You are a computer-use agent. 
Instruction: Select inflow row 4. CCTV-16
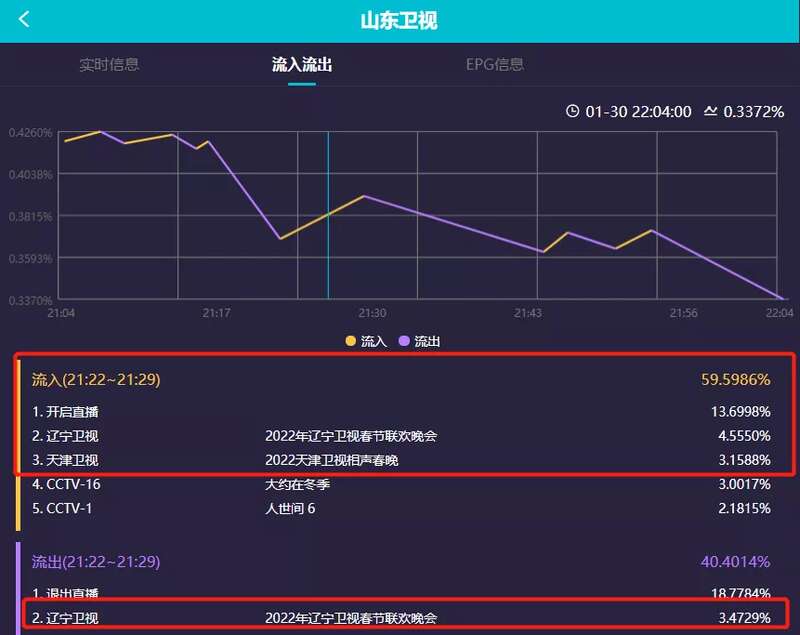(401, 484)
